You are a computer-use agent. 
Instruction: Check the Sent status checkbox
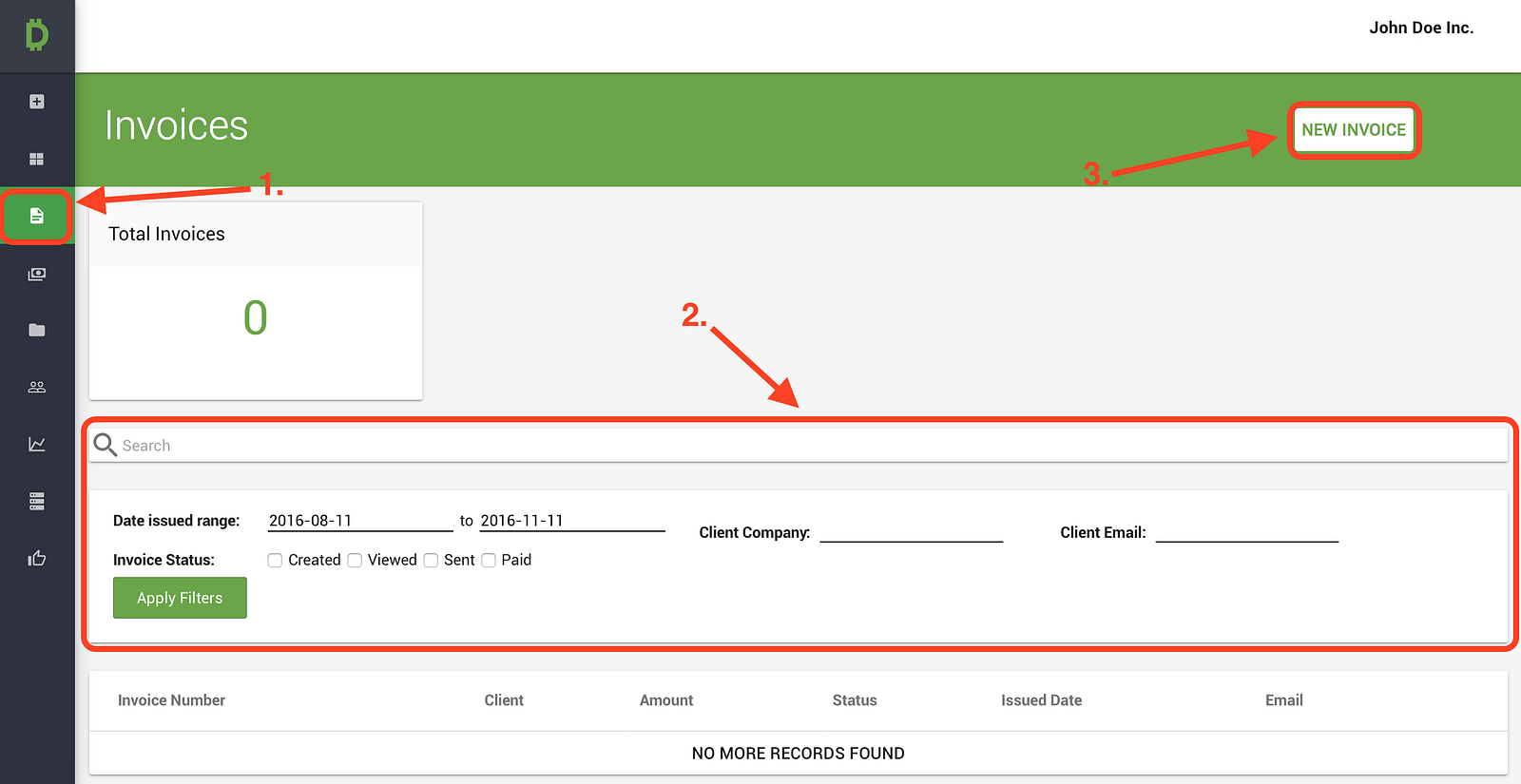point(431,560)
